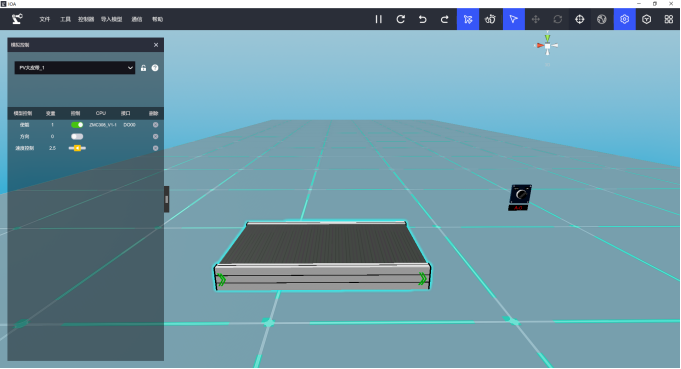Open the Help menu
Viewport: 681px width, 369px height.
tap(157, 19)
